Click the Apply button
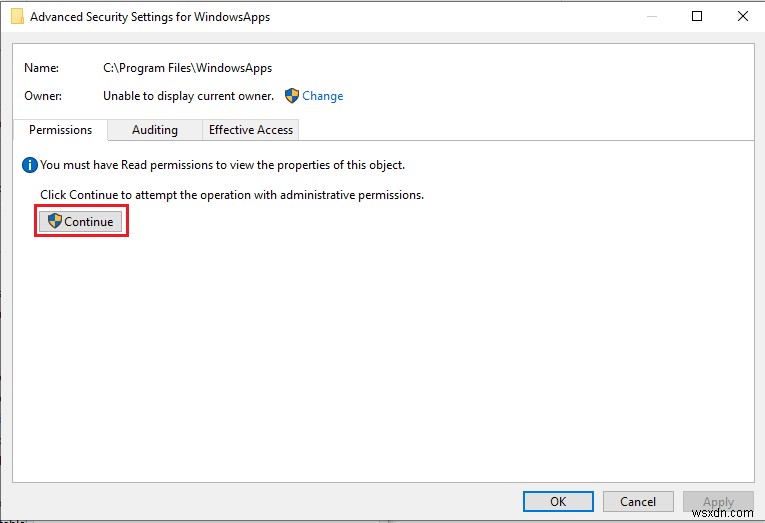This screenshot has width=765, height=523. [x=718, y=501]
